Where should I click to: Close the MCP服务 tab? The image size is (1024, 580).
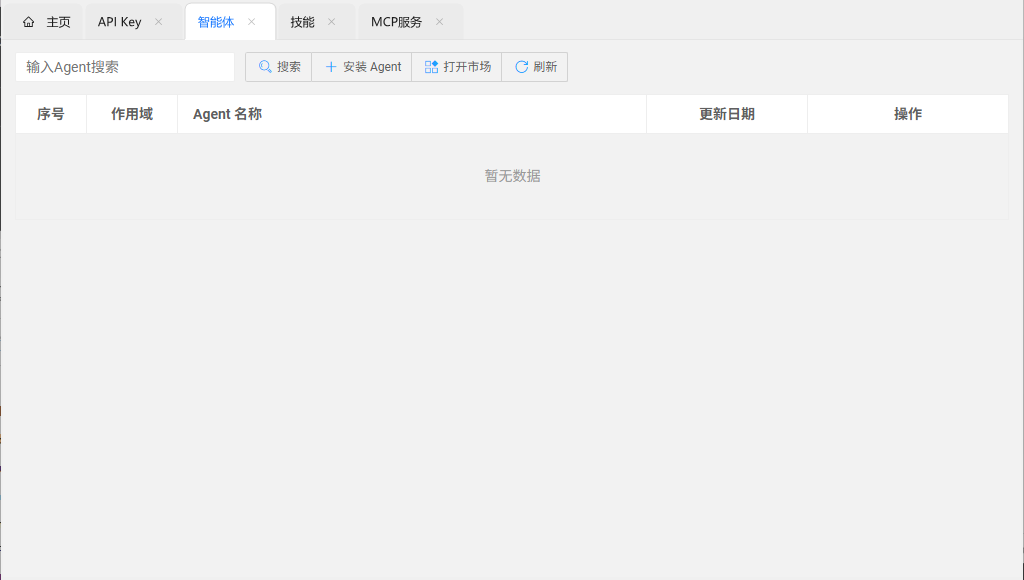pyautogui.click(x=439, y=22)
